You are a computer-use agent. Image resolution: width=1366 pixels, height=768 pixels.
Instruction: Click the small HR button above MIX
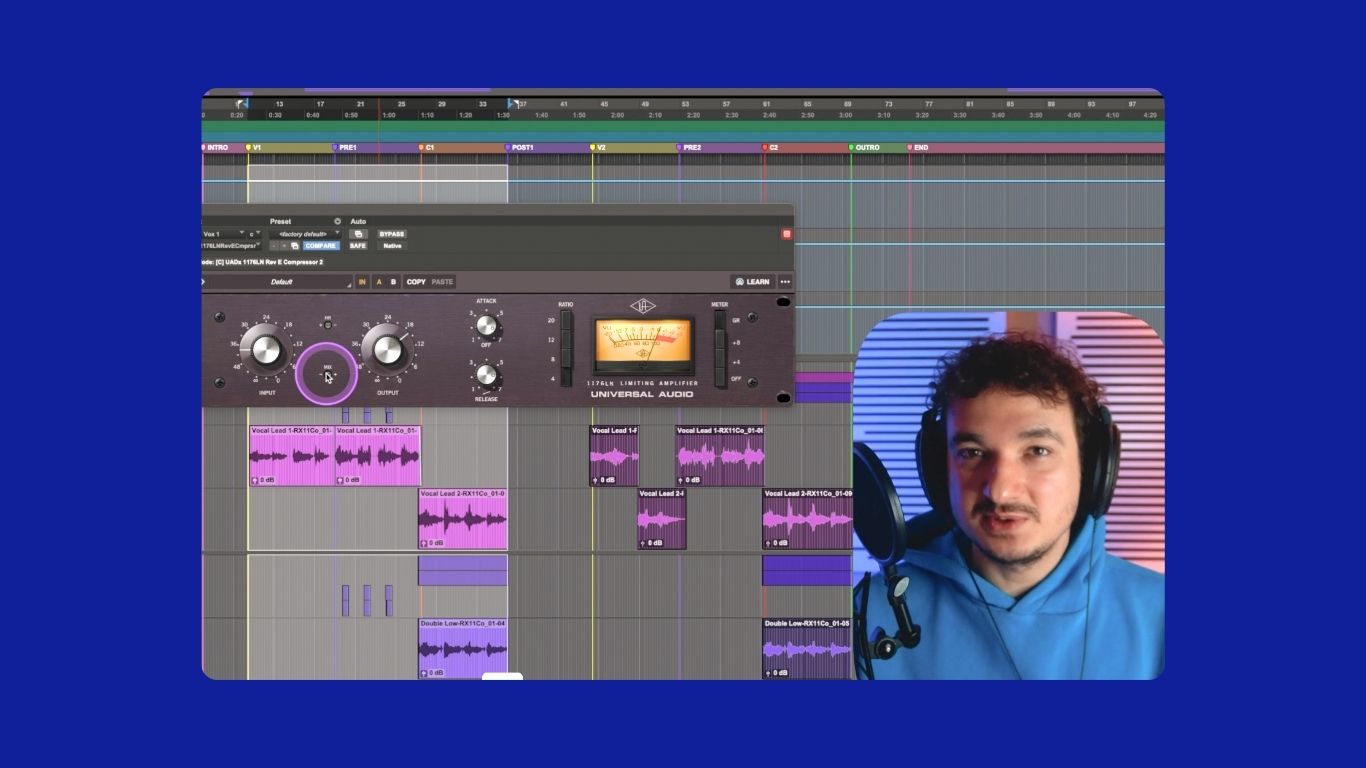coord(327,325)
